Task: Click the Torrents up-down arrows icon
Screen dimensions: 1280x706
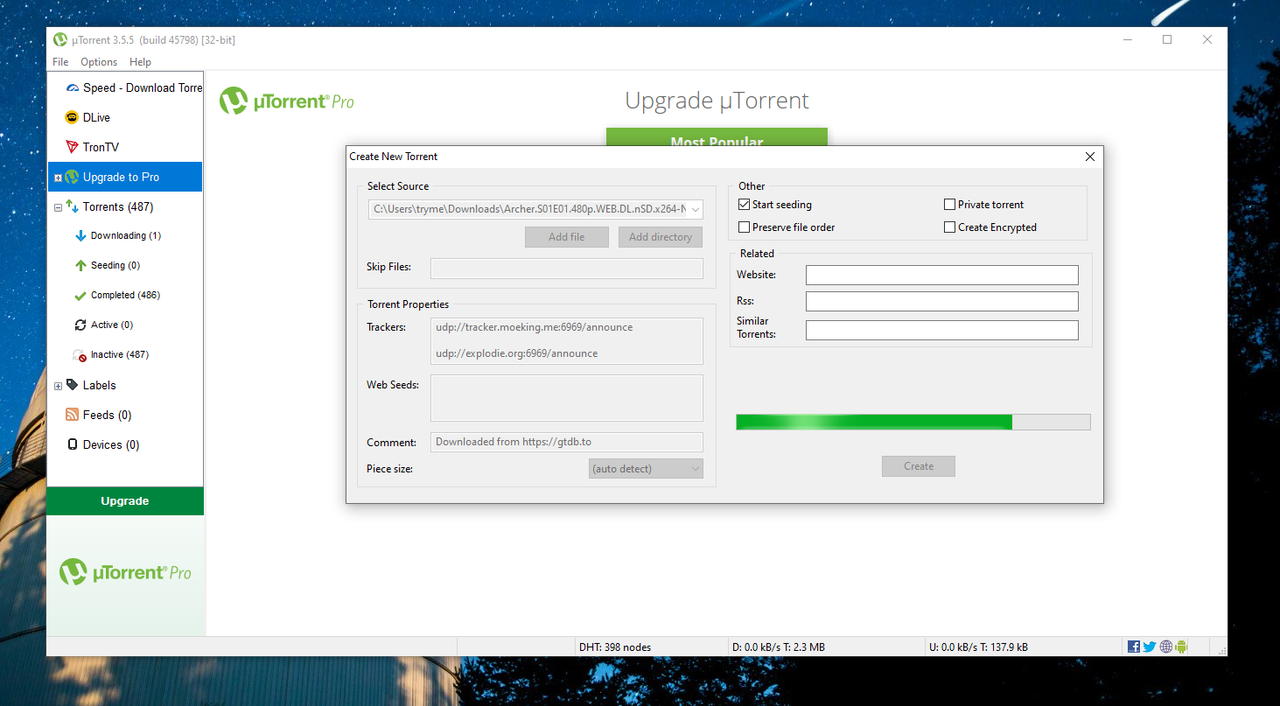Action: pyautogui.click(x=72, y=207)
